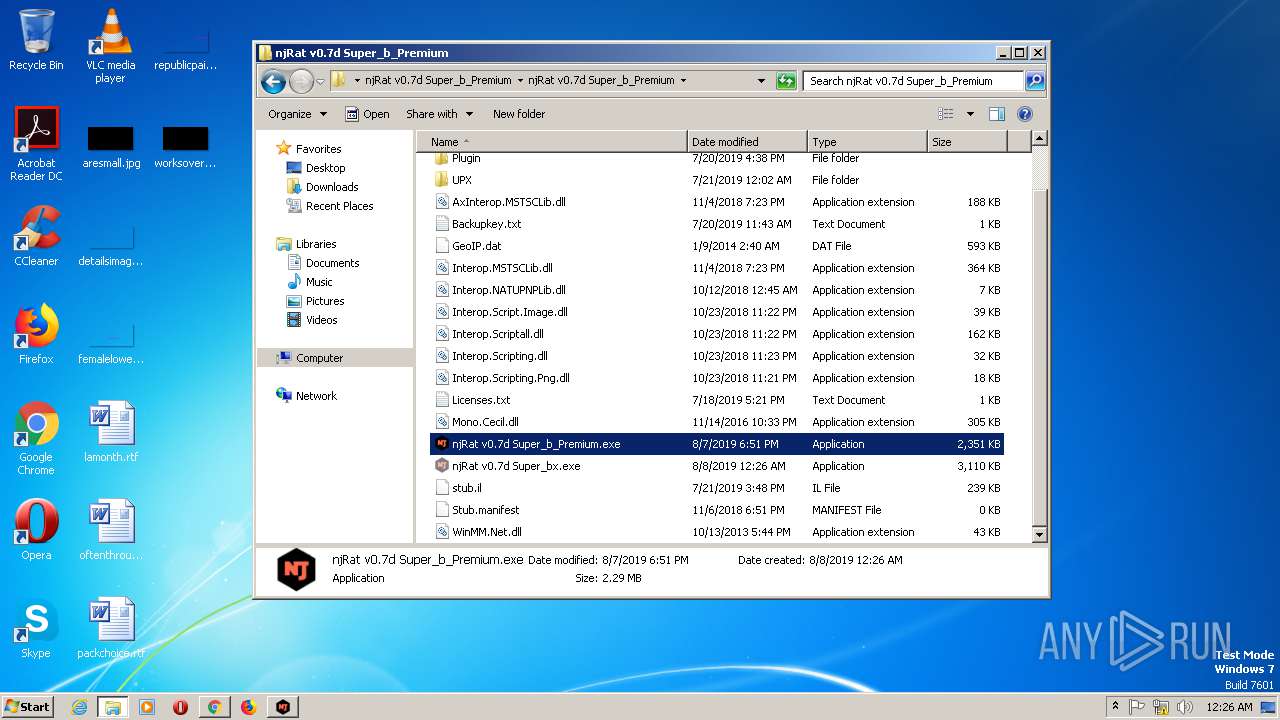Toggle the preview pane icon
This screenshot has height=720, width=1280.
pyautogui.click(x=996, y=114)
